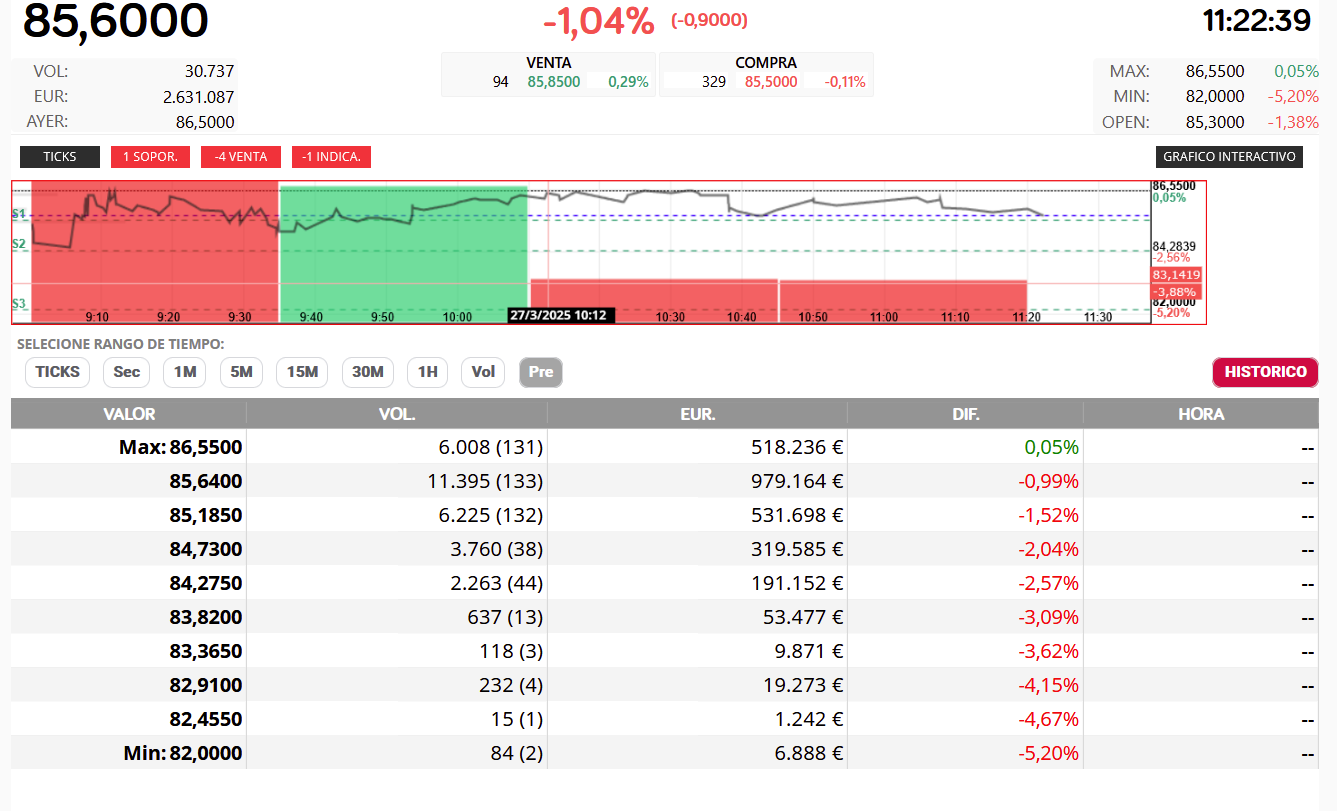Select the TICKS time range option
This screenshot has height=811, width=1337.
point(58,372)
